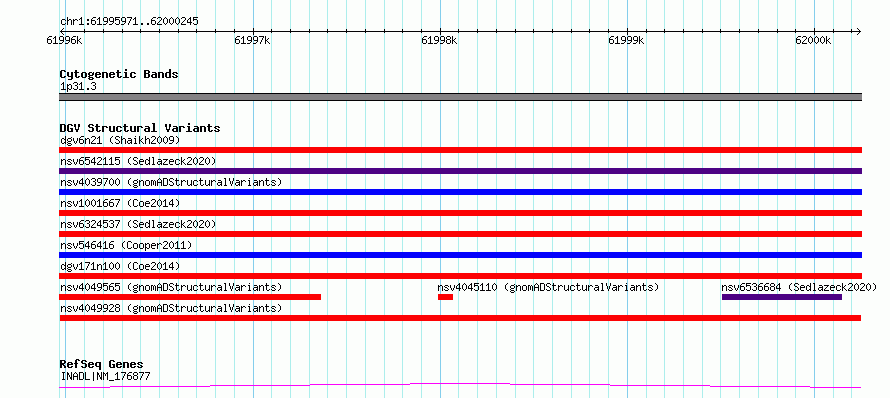This screenshot has height=398, width=890.
Task: Open nsv4049928 (gnomADStructuralVariants) label
Action: pyautogui.click(x=171, y=308)
